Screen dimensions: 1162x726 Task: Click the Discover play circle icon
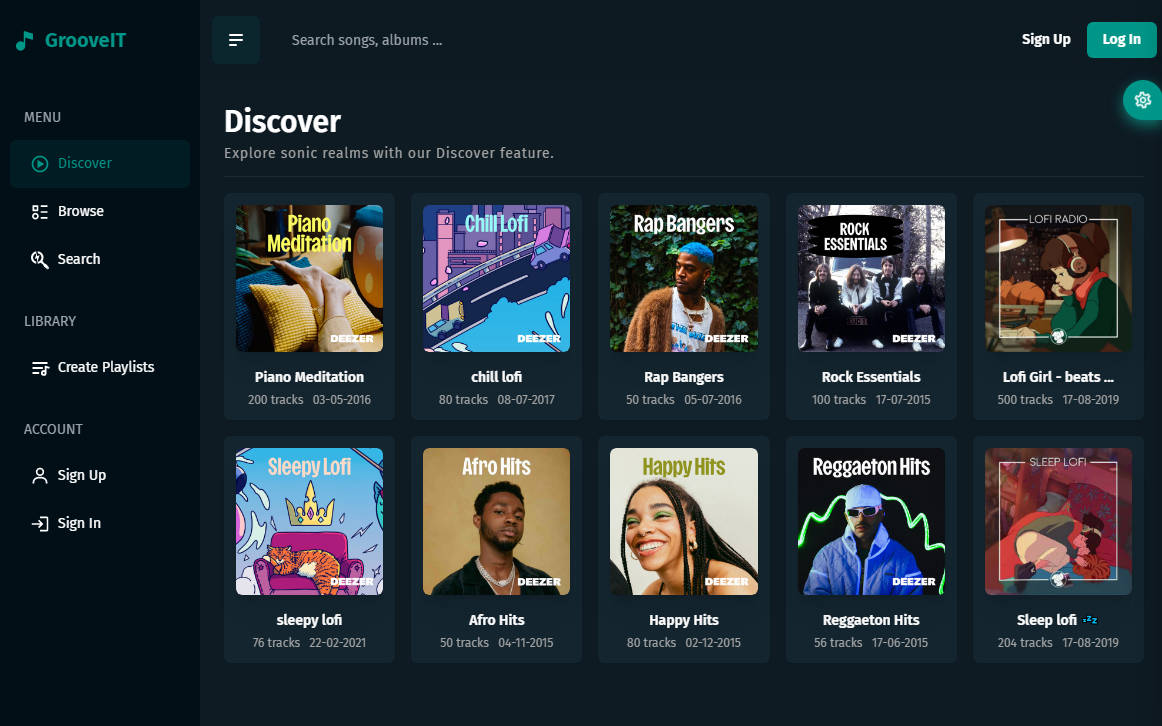pyautogui.click(x=40, y=164)
